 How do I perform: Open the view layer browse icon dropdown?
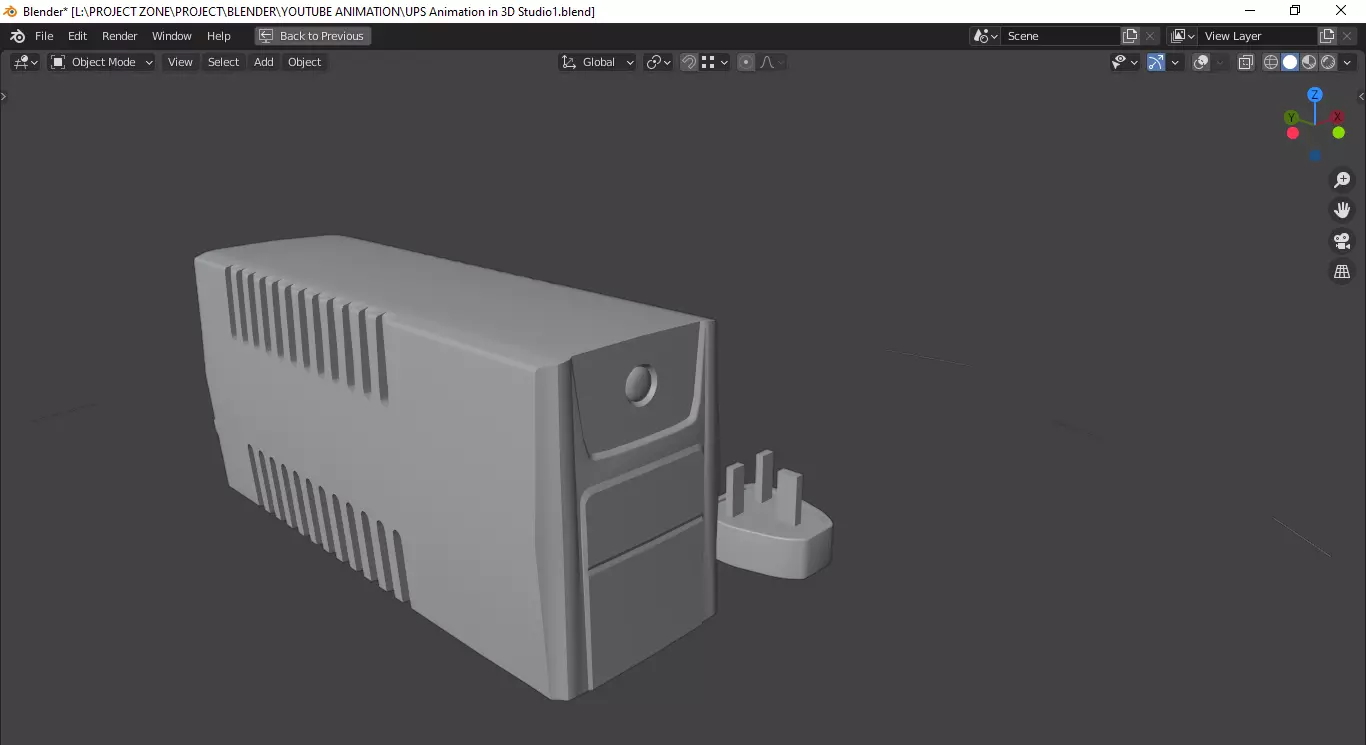click(x=1182, y=36)
